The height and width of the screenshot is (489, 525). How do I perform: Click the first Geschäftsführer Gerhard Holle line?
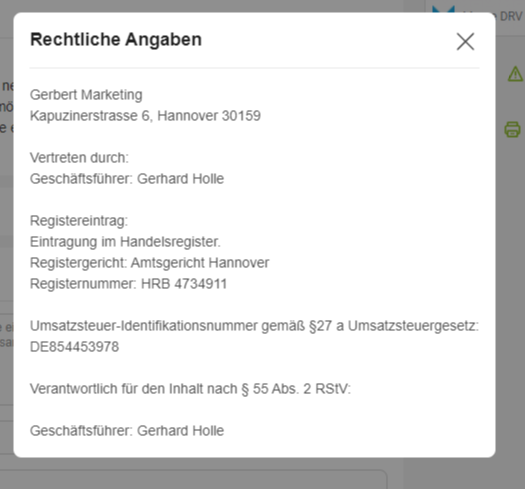(x=127, y=179)
